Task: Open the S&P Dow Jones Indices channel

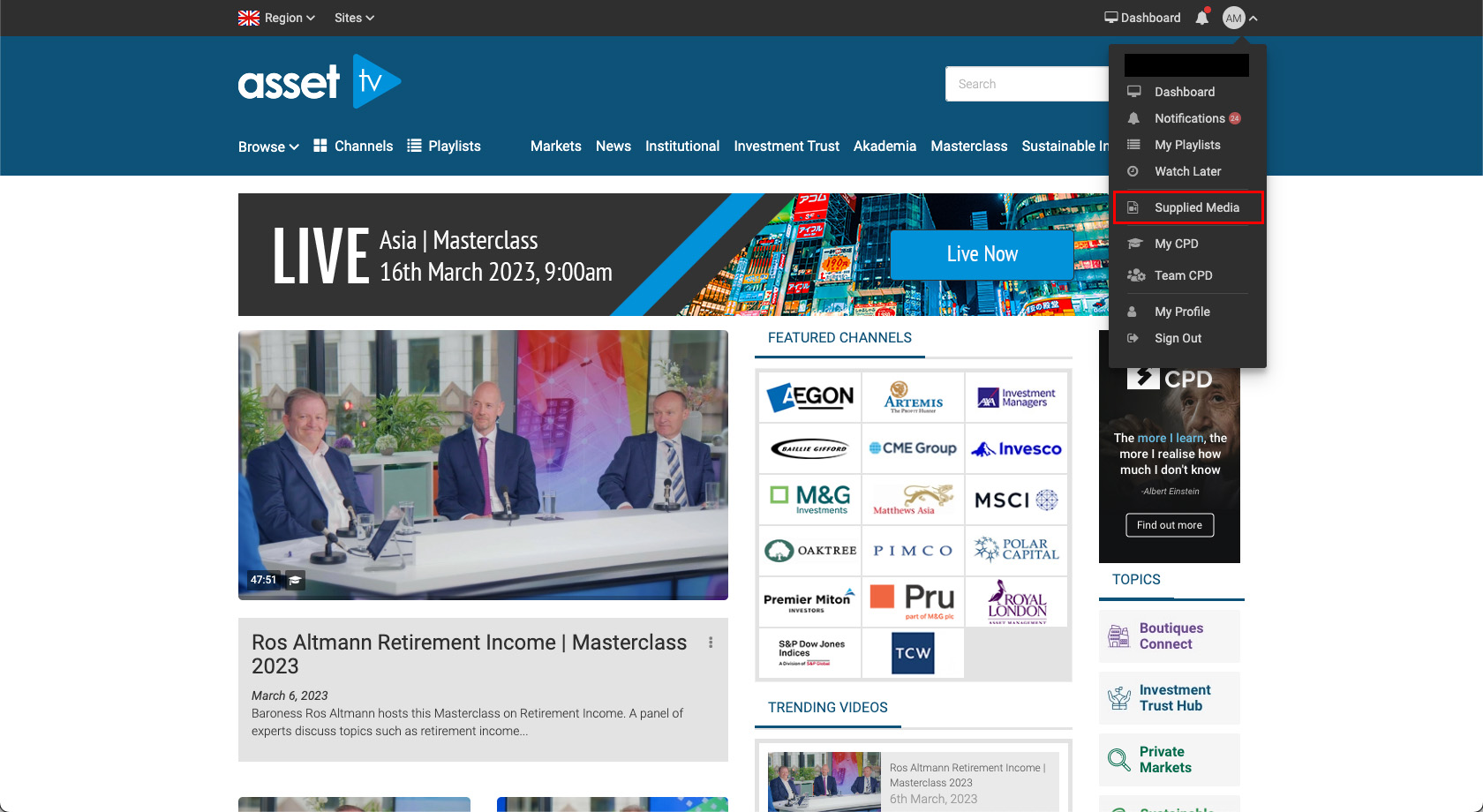Action: [810, 653]
